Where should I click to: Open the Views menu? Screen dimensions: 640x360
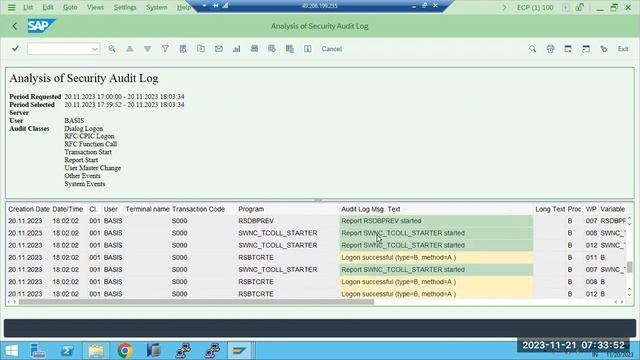click(95, 7)
